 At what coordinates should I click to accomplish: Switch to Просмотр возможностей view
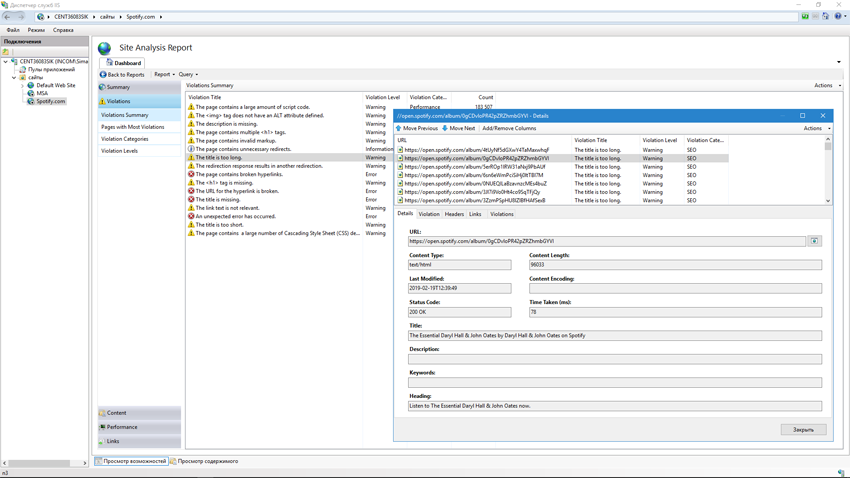[131, 462]
